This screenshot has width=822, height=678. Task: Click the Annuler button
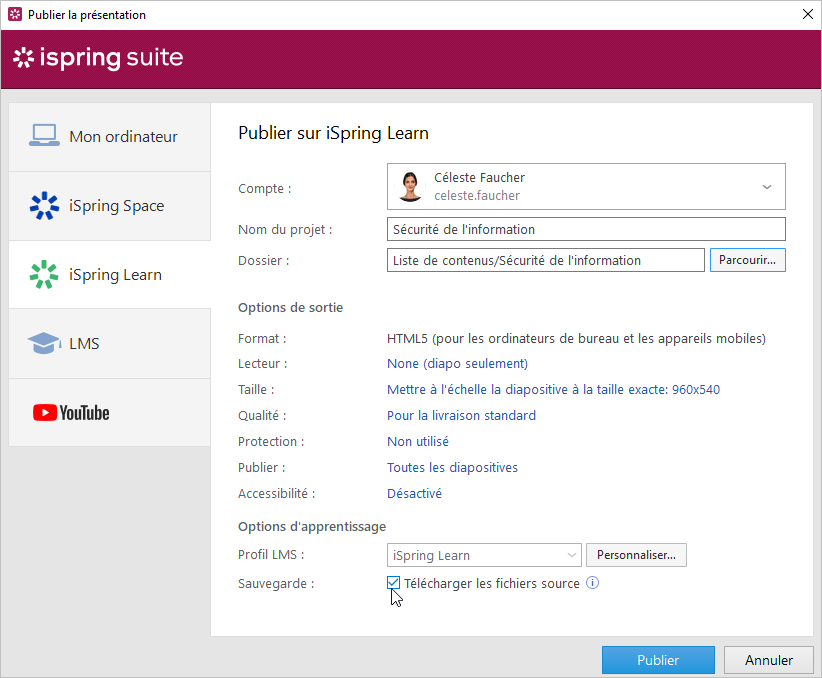tap(769, 660)
